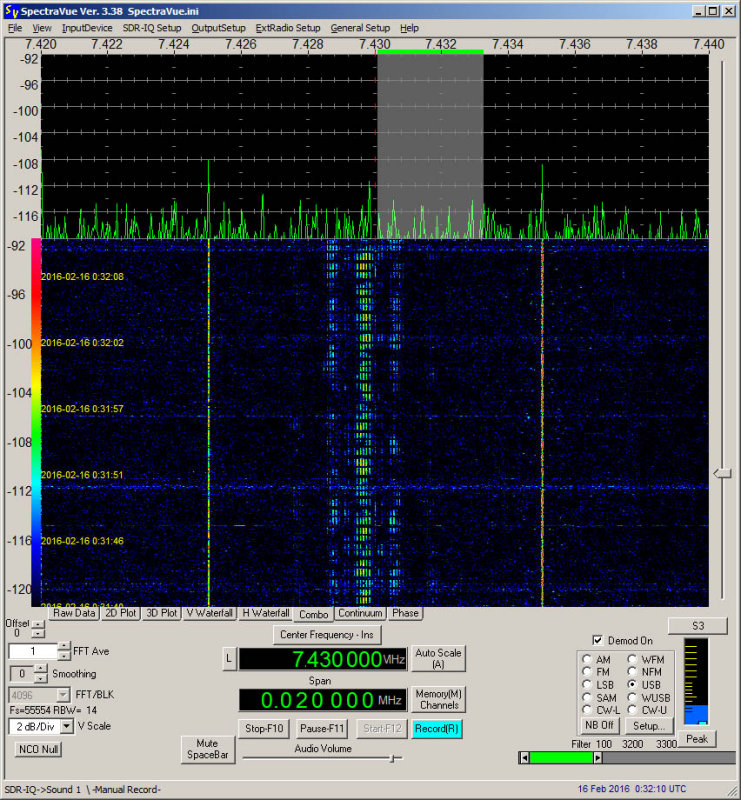Increase the Offset value
The height and width of the screenshot is (800, 741).
(38, 623)
